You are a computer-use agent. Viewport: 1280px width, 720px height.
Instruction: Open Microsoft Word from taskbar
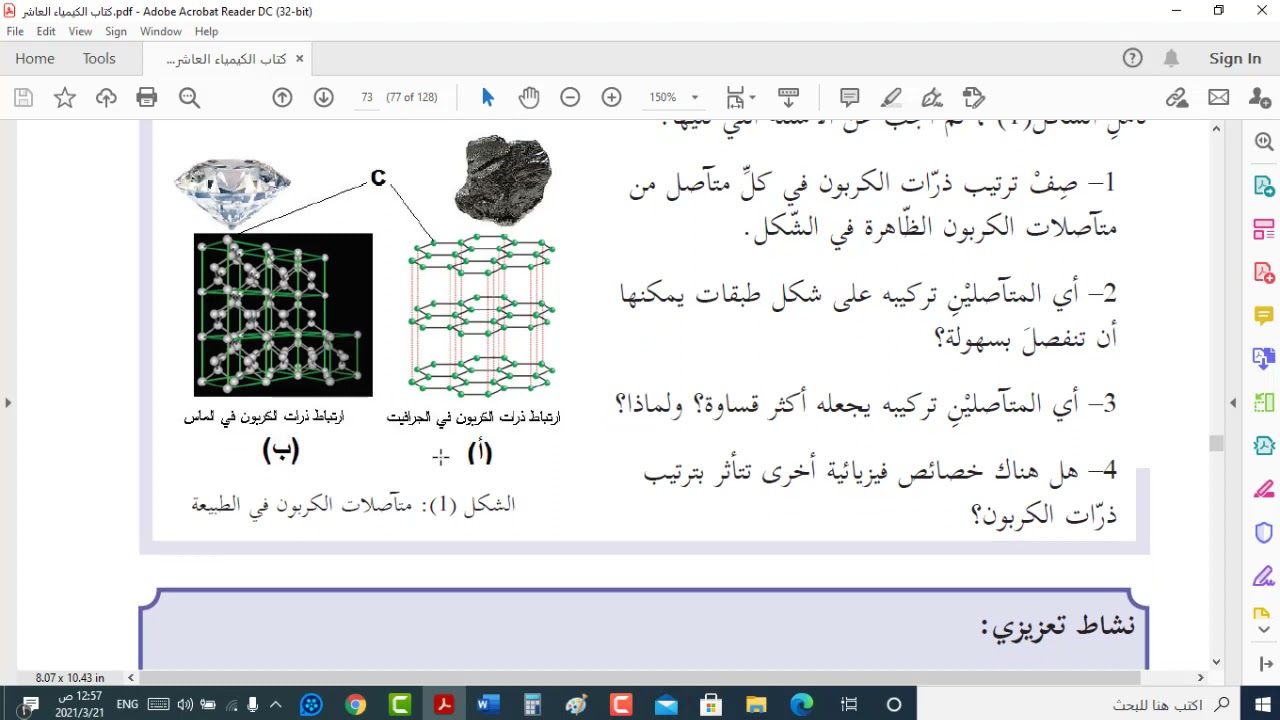pyautogui.click(x=488, y=705)
